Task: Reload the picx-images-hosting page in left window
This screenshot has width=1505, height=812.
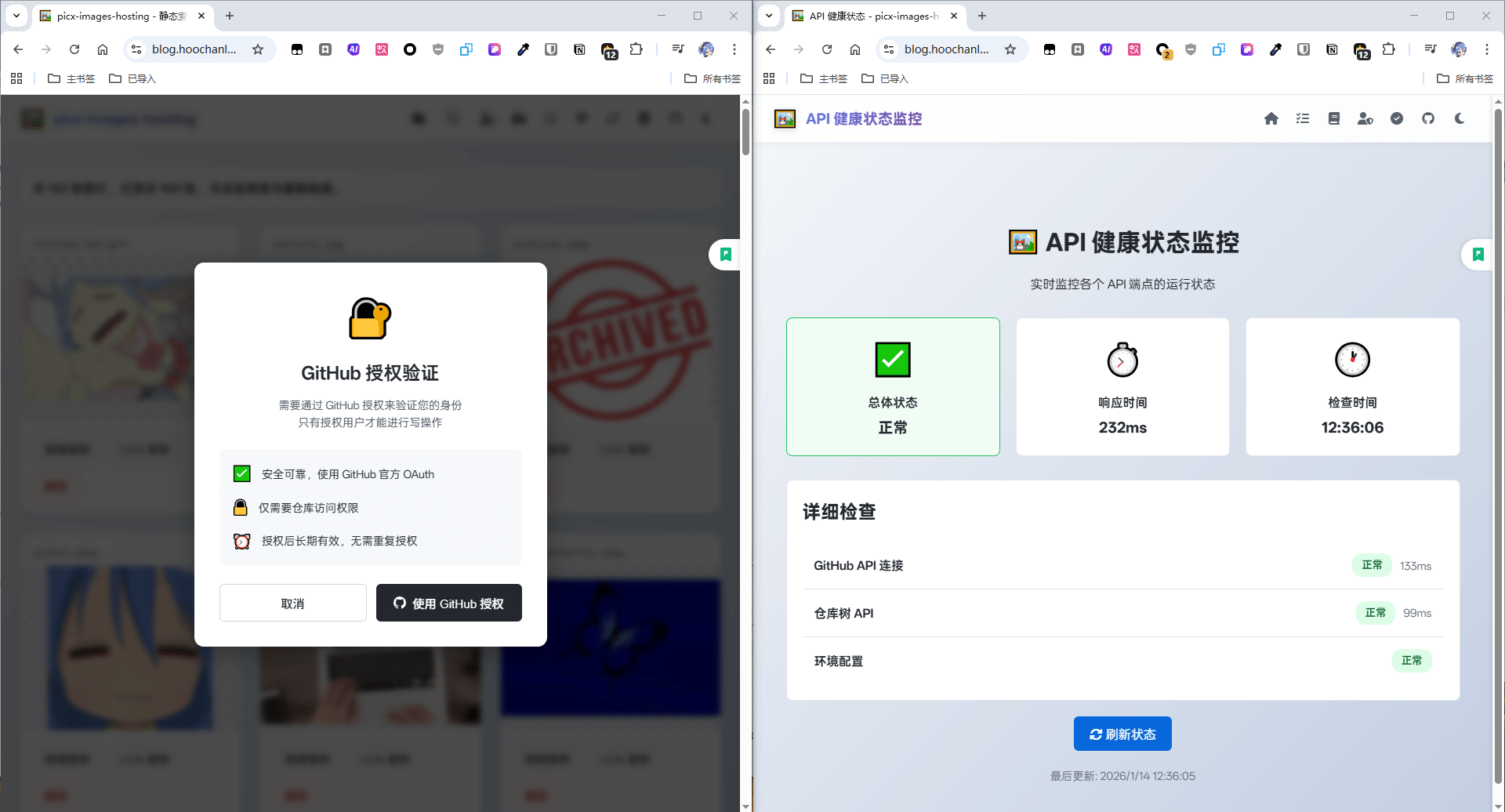Action: (x=74, y=49)
